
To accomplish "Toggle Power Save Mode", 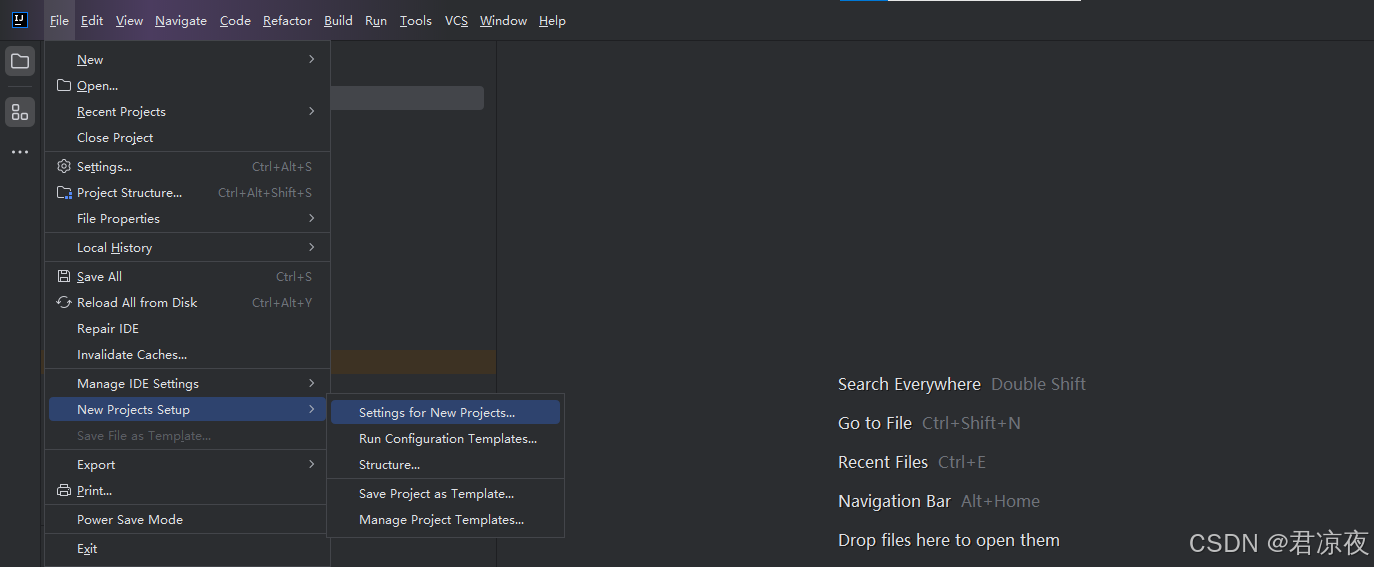I will [x=130, y=519].
